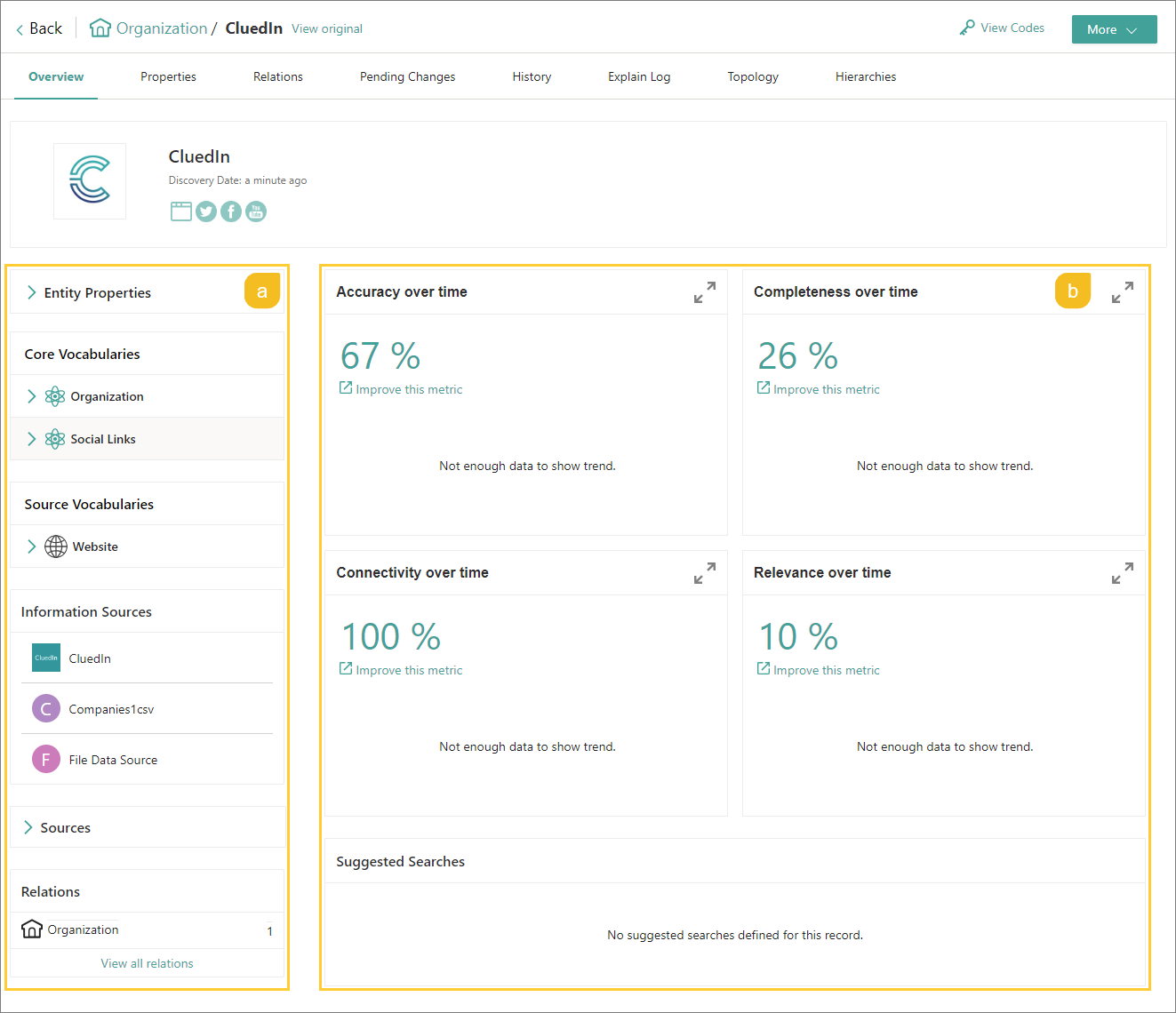Click Improve this metric under Connectivity
The width and height of the screenshot is (1176, 1013).
pos(401,670)
